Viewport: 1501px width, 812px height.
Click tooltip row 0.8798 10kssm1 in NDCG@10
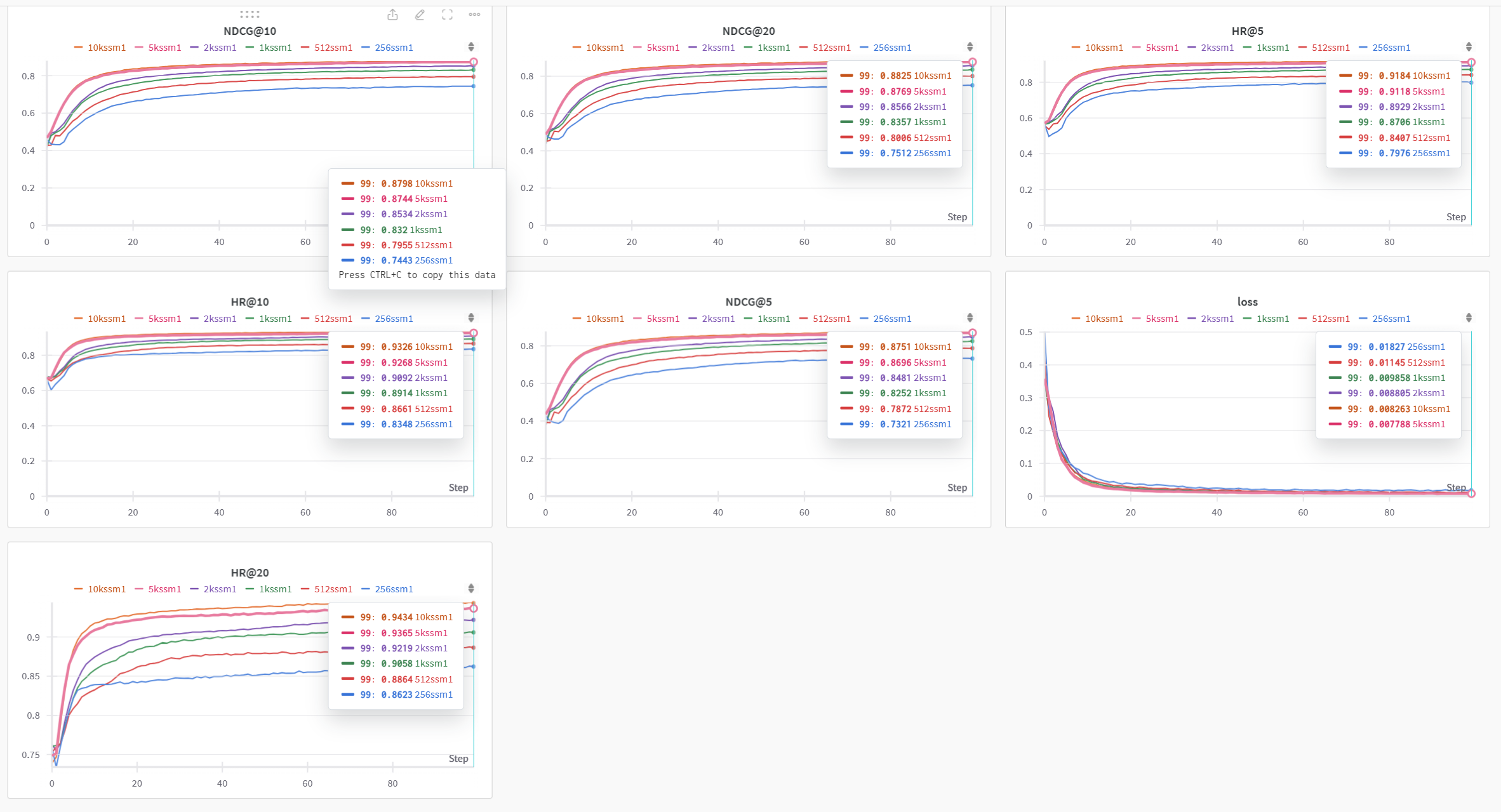click(x=397, y=183)
